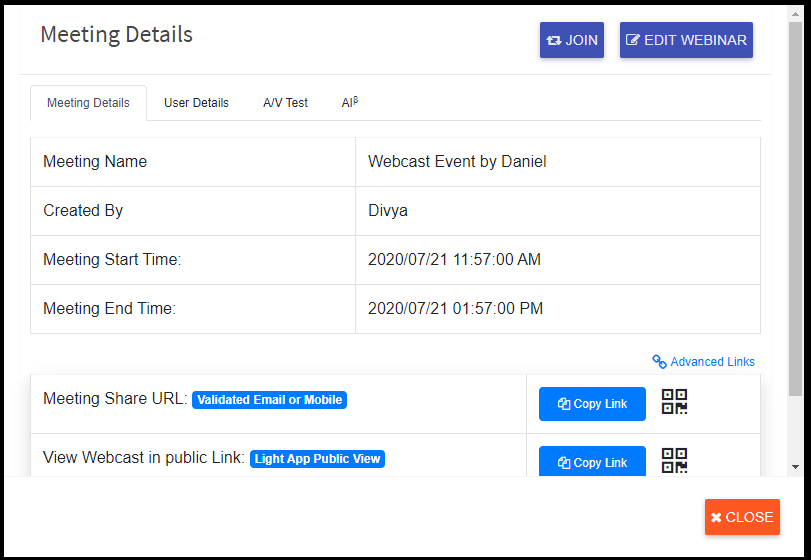Open EDIT WEBINAR
Screen dimensions: 811x560
point(686,40)
